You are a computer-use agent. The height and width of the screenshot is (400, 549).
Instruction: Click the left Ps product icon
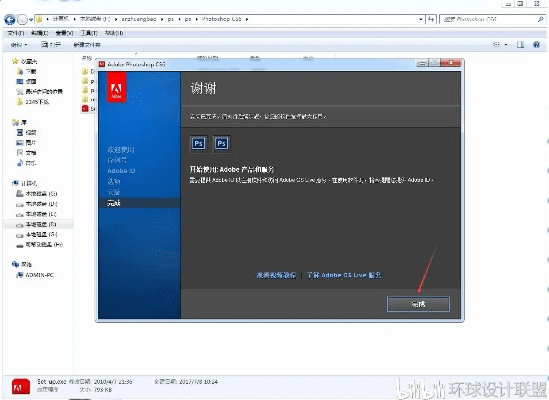(198, 143)
